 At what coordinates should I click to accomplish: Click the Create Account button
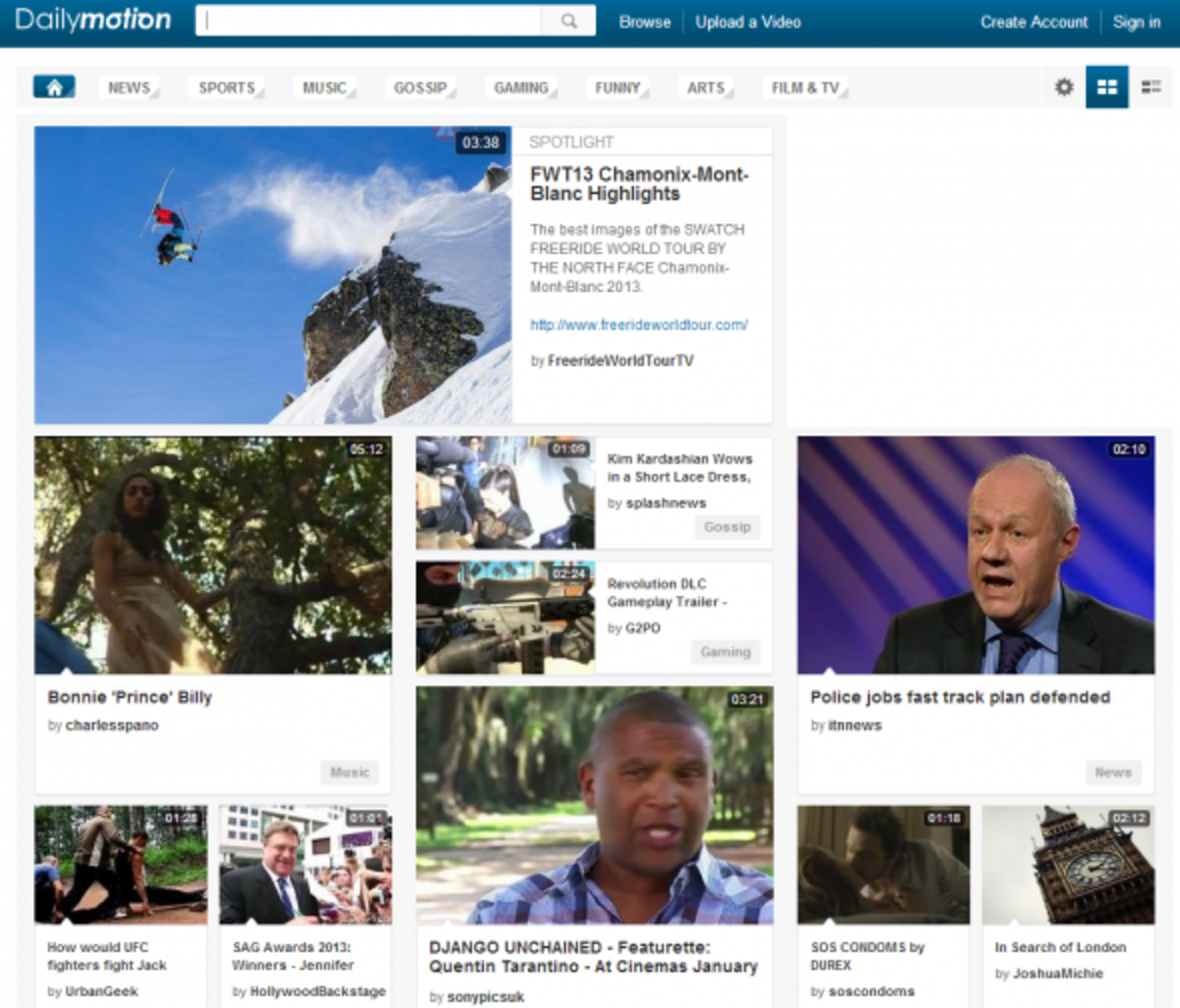1033,22
